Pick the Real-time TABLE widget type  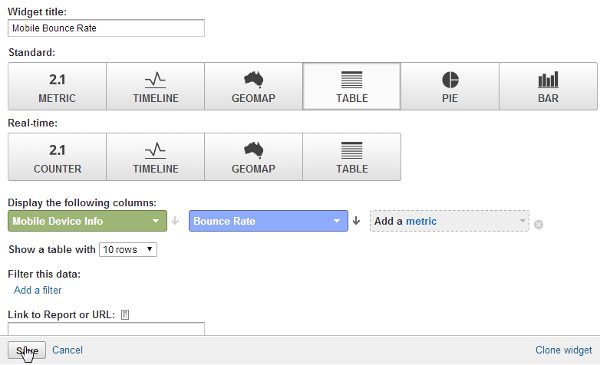point(352,157)
